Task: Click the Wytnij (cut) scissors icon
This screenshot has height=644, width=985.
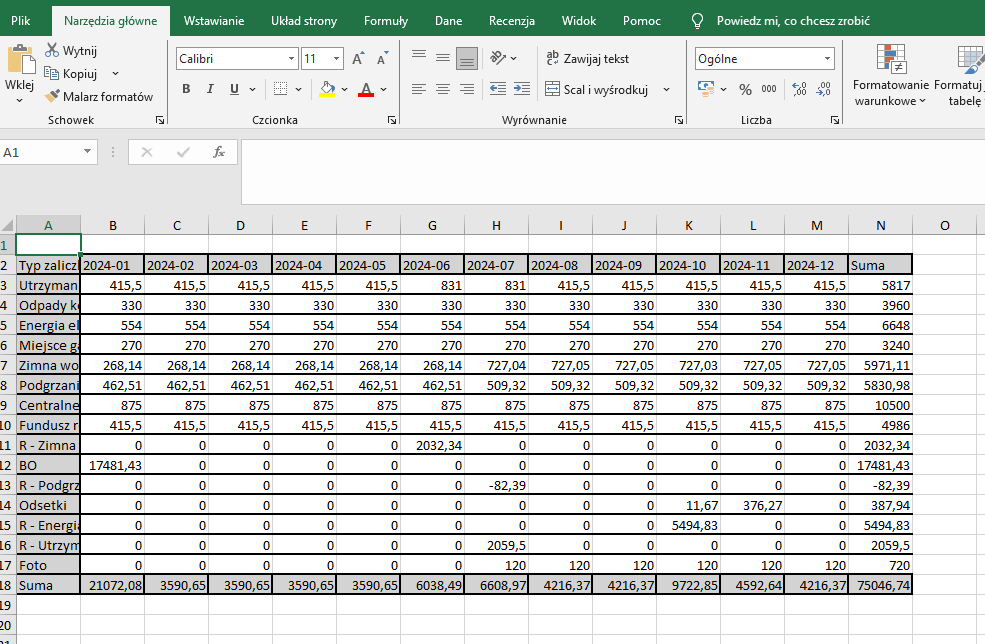Action: tap(52, 51)
